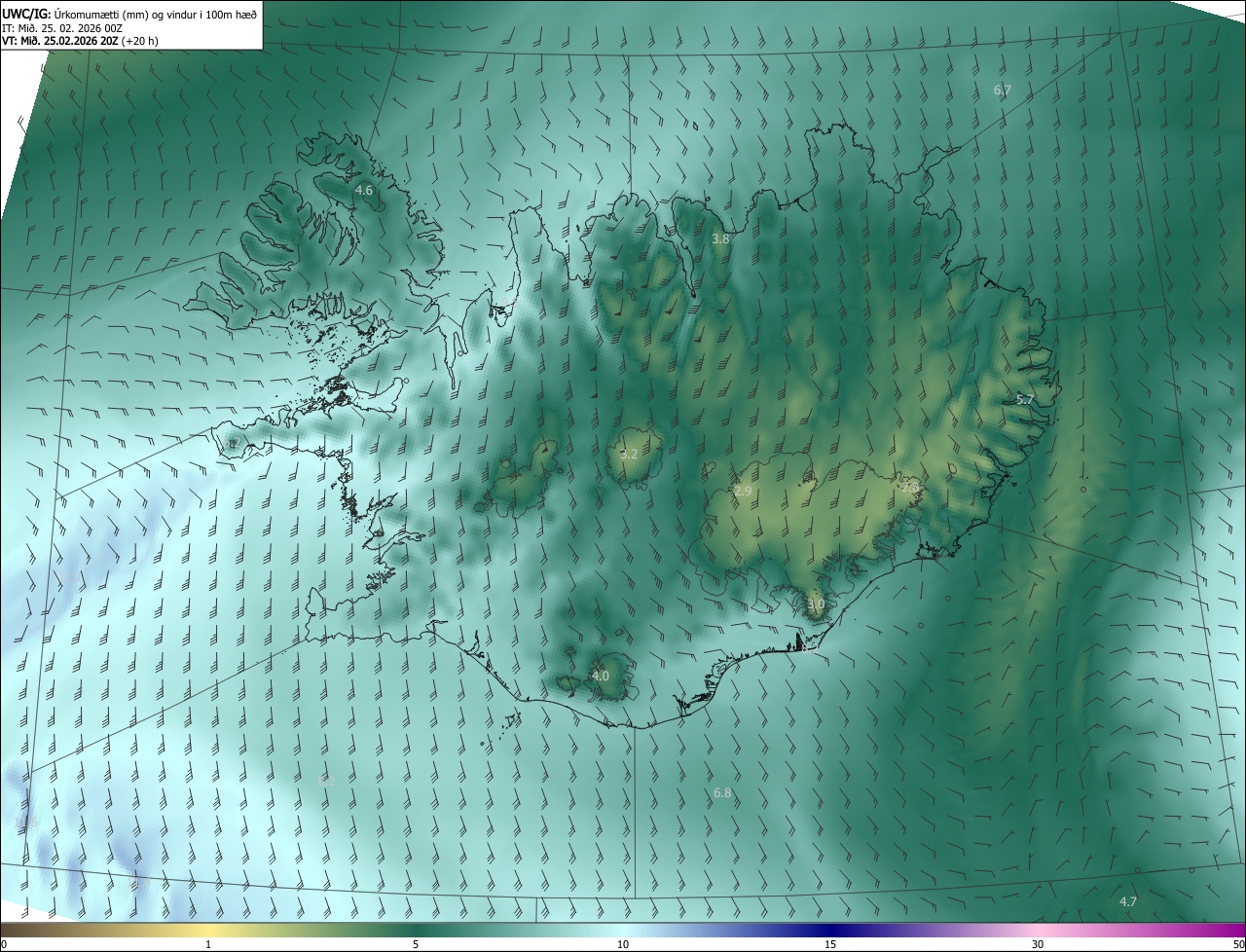This screenshot has height=952, width=1246.
Task: Click the color scale tick label 50
Action: (x=1238, y=944)
